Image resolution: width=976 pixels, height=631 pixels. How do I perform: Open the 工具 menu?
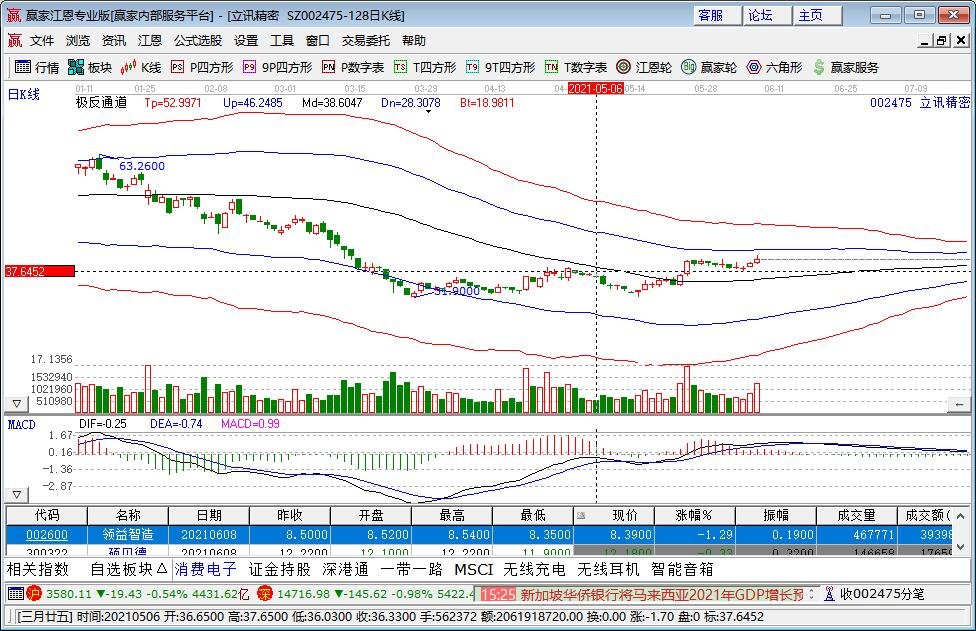(x=282, y=40)
